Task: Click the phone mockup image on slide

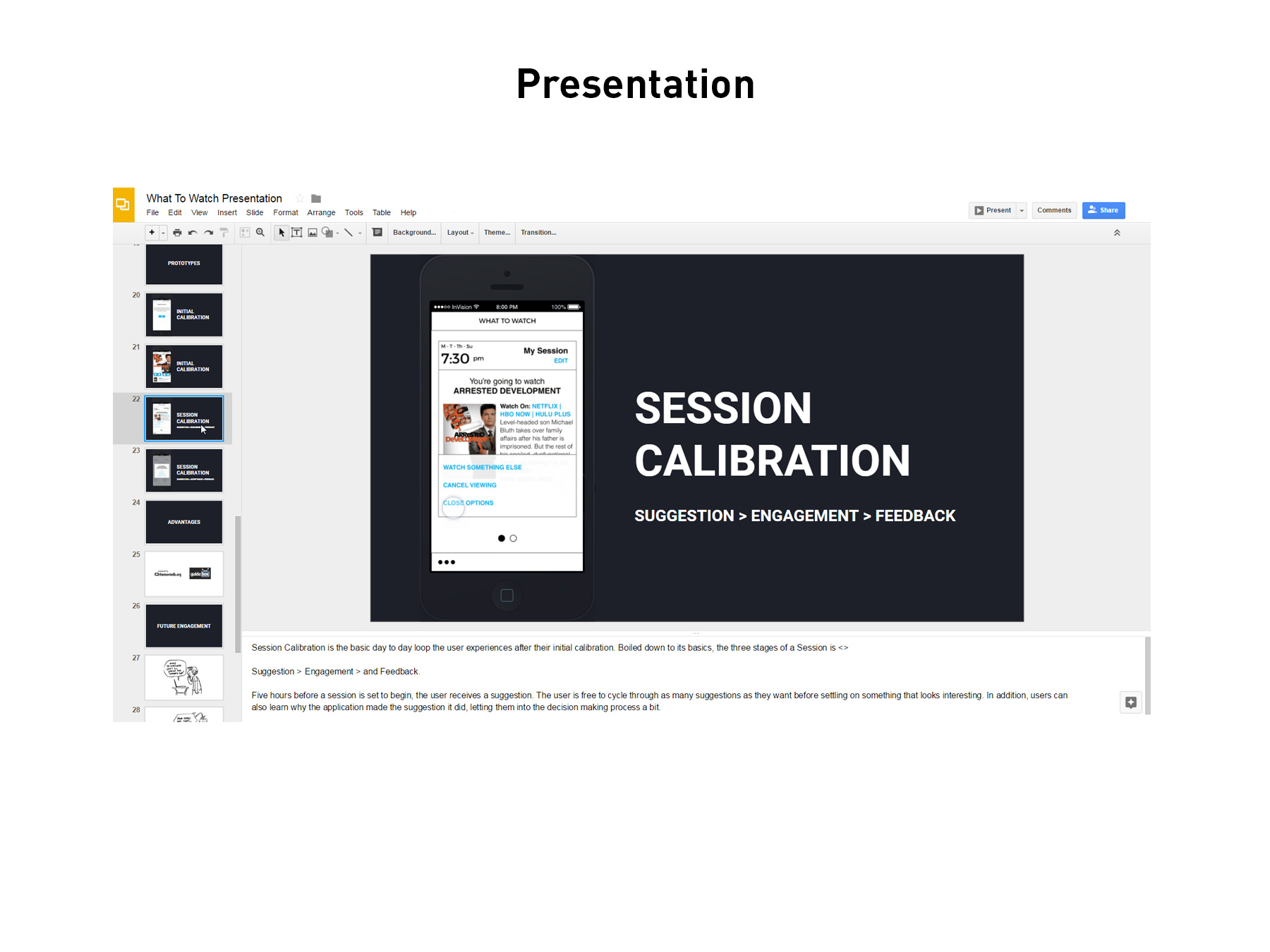Action: [507, 438]
